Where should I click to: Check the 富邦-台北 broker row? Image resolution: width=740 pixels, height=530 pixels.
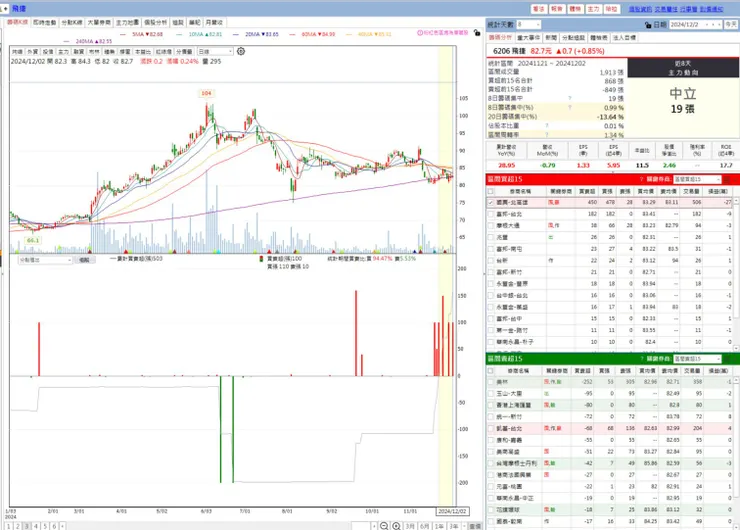pyautogui.click(x=491, y=214)
